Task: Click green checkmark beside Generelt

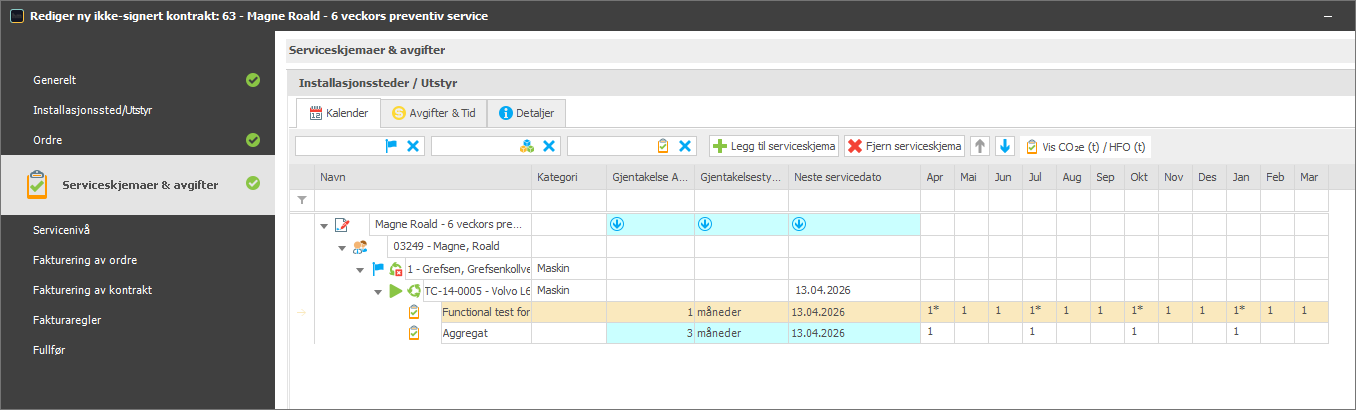Action: tap(253, 80)
